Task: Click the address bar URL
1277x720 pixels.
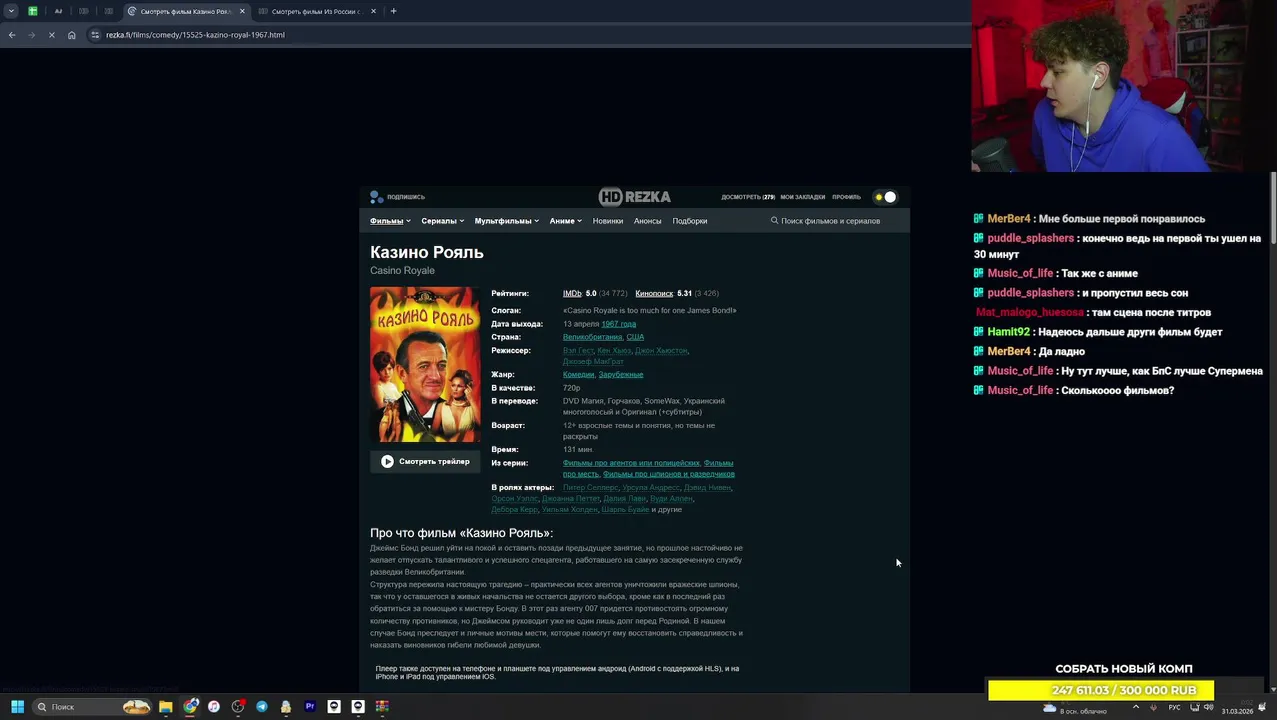Action: (x=195, y=35)
